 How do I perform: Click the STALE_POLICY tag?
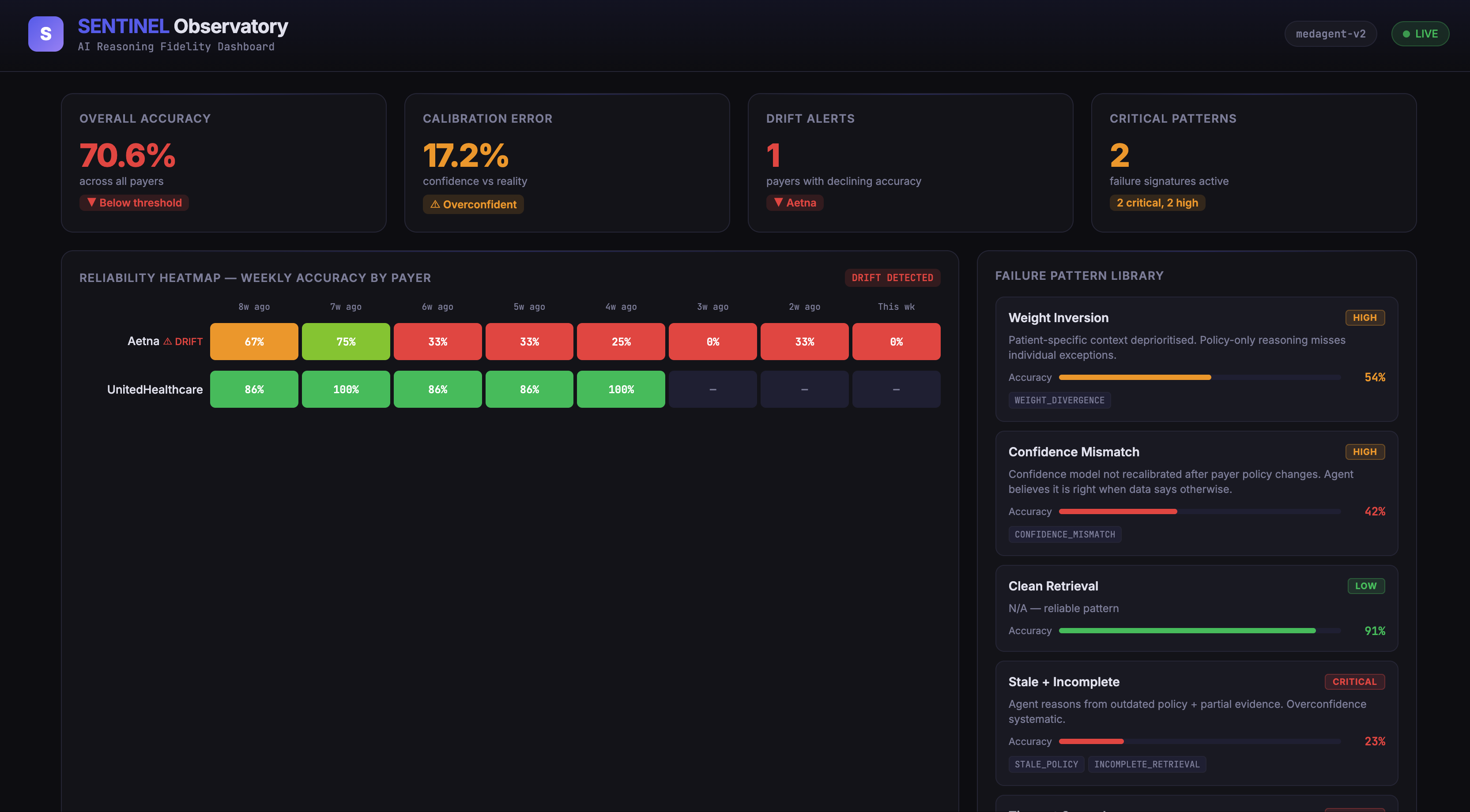1046,764
